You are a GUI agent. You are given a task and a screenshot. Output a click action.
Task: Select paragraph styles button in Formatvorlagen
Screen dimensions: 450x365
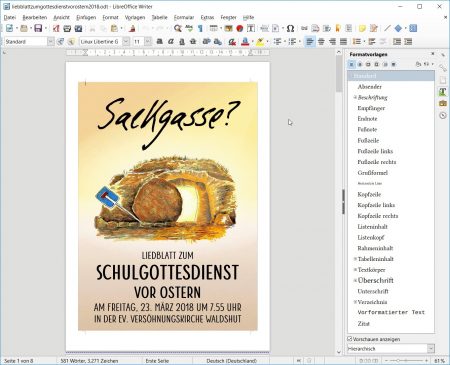[x=351, y=64]
